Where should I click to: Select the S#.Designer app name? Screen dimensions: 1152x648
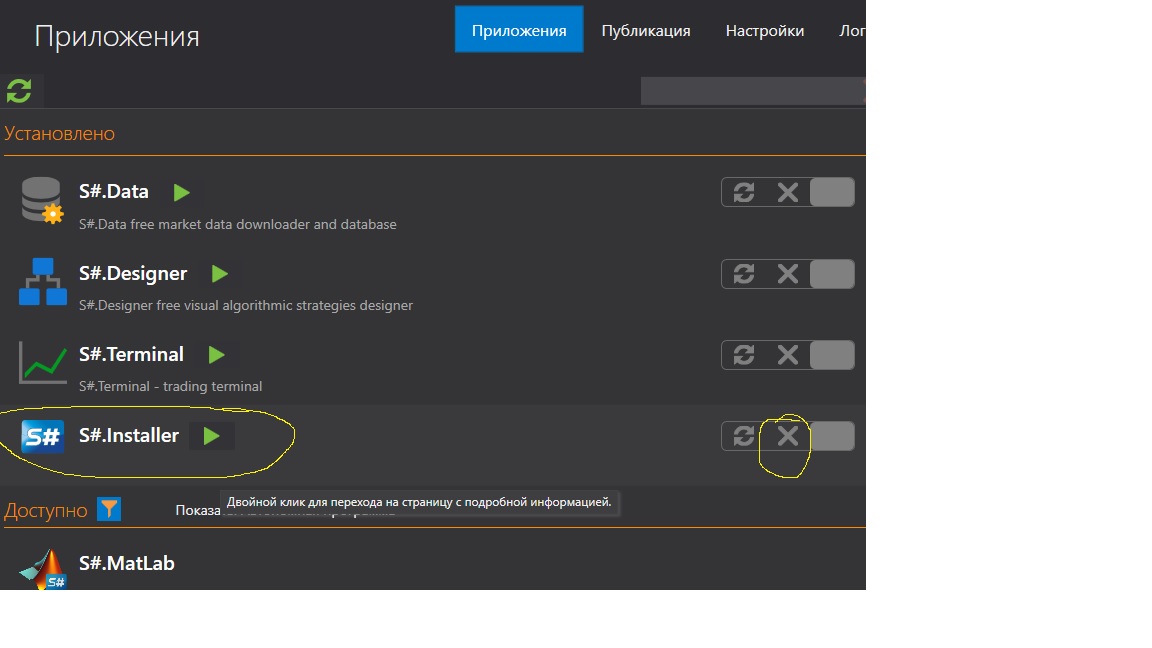tap(133, 273)
